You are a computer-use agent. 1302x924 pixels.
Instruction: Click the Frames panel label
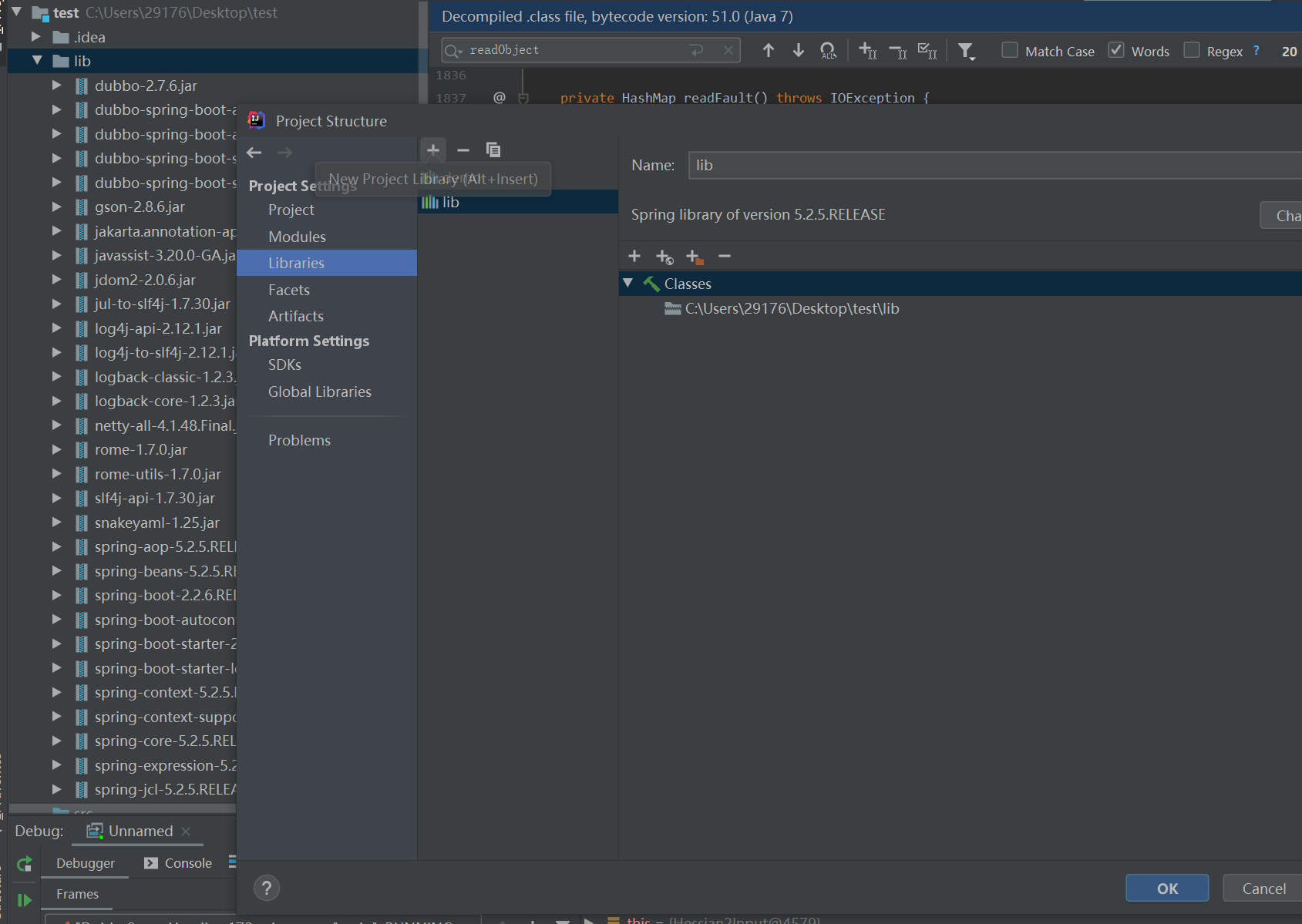pyautogui.click(x=77, y=894)
